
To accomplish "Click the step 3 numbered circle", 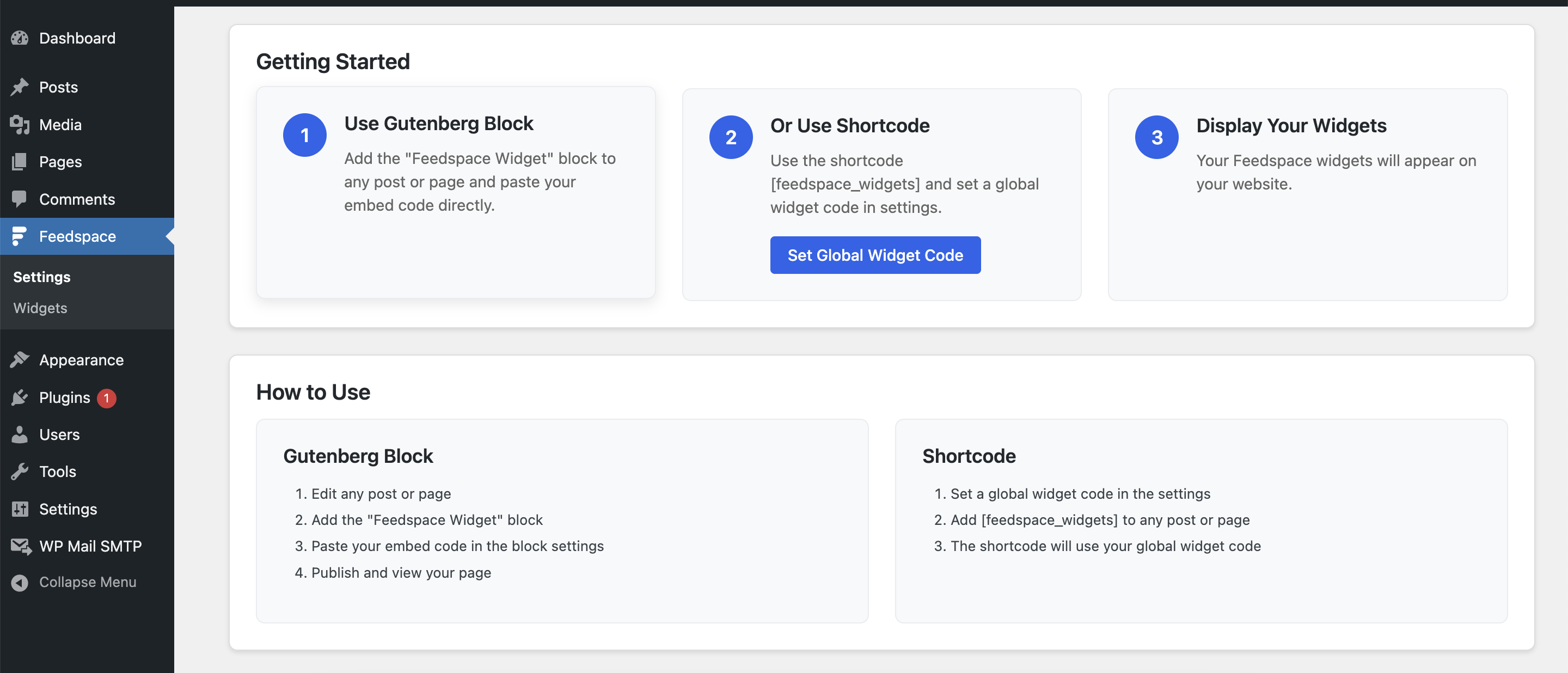I will pos(1156,138).
